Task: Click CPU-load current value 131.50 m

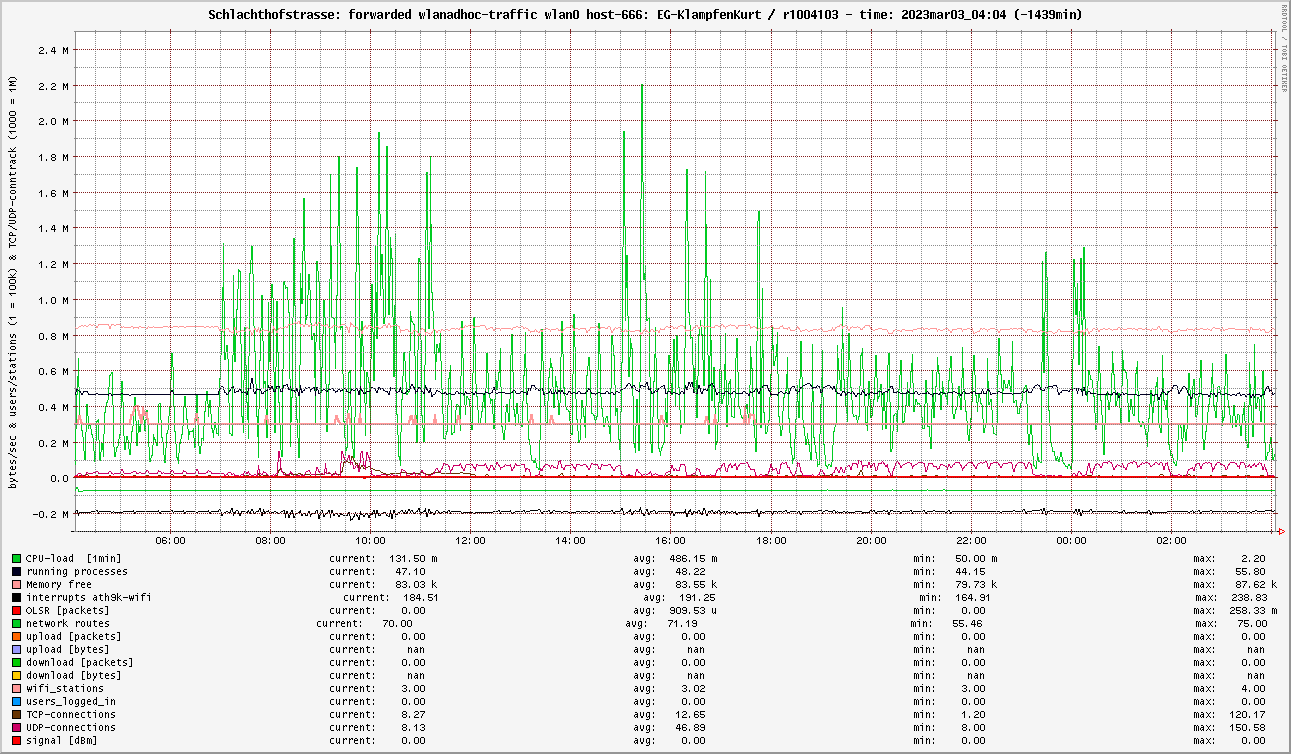Action: [413, 559]
